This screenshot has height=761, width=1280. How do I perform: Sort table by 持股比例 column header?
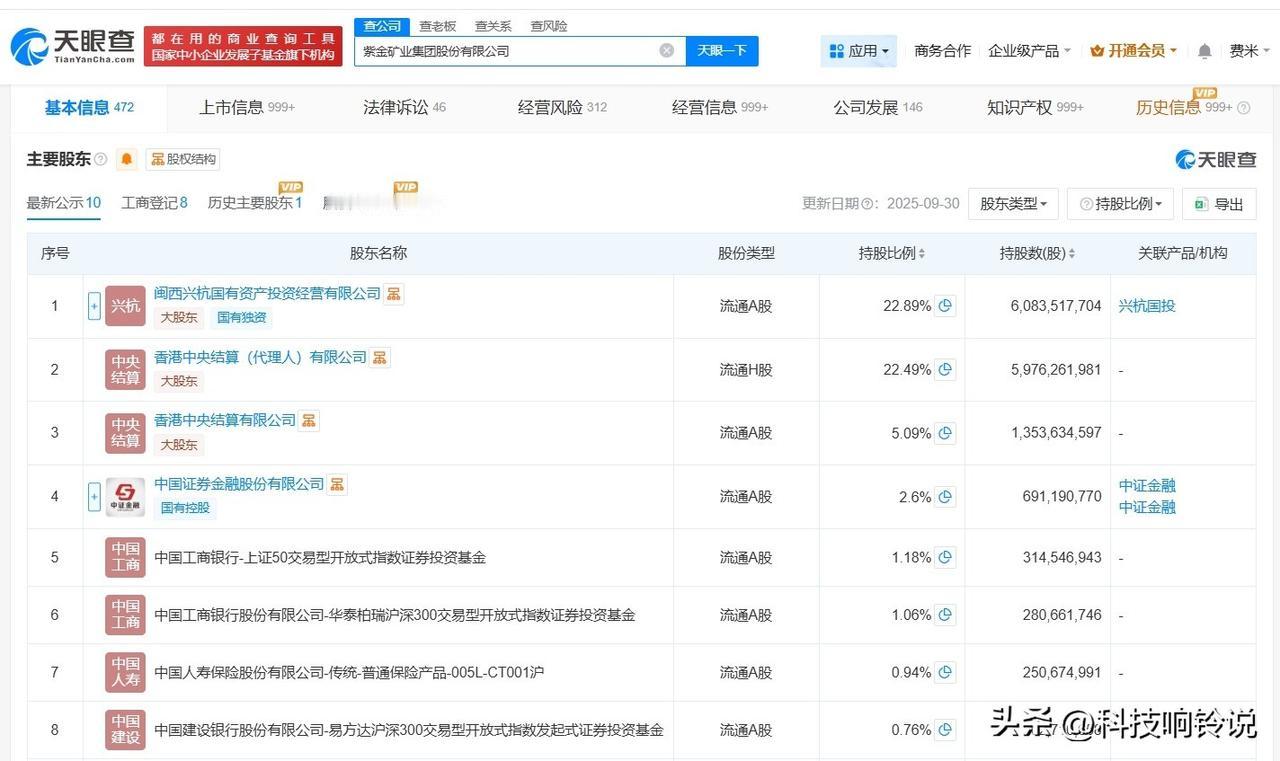[x=891, y=254]
